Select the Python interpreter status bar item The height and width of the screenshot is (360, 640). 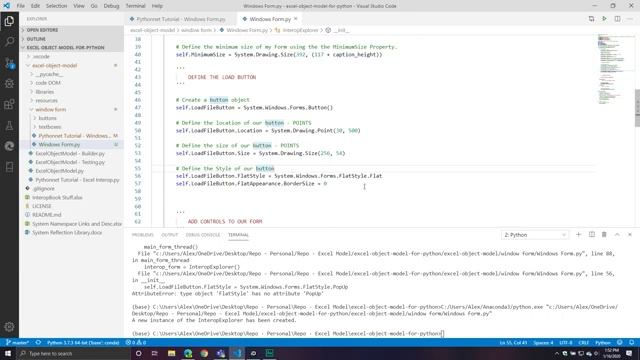(83, 342)
